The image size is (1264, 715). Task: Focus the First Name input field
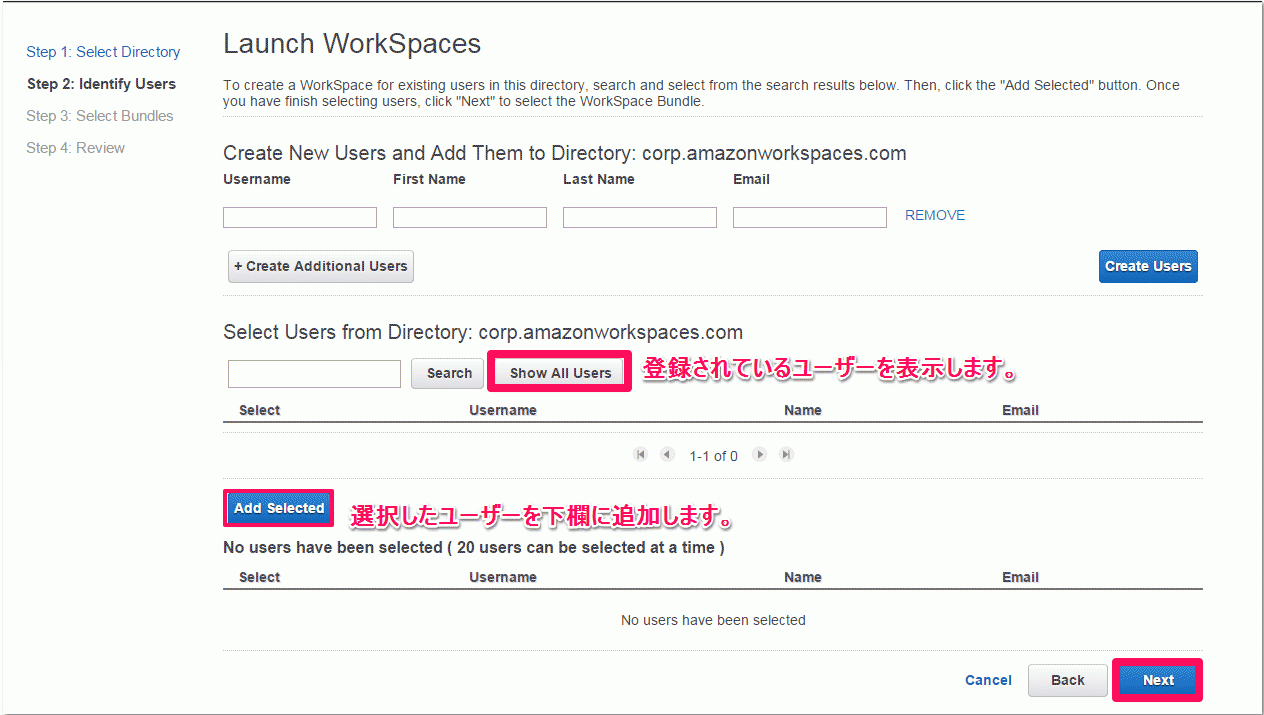[470, 217]
